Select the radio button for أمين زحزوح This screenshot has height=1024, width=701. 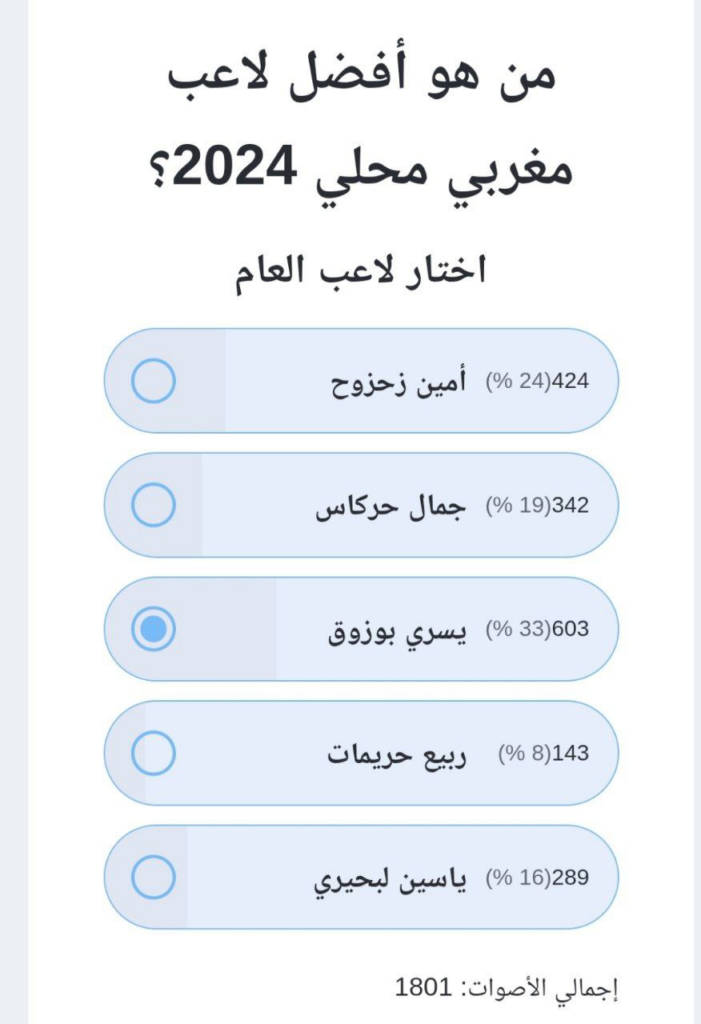pyautogui.click(x=153, y=381)
